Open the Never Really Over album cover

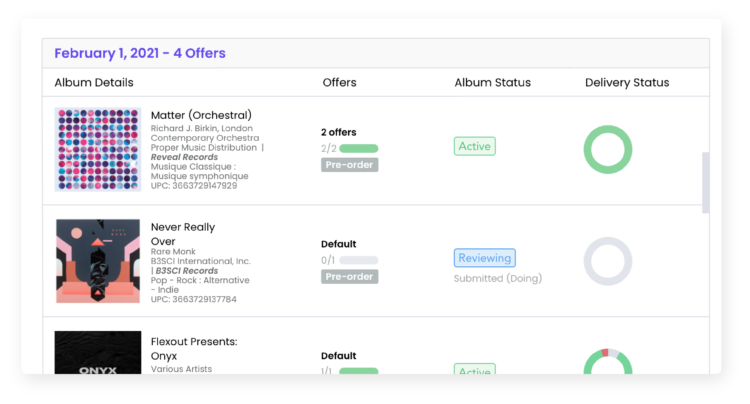(98, 261)
